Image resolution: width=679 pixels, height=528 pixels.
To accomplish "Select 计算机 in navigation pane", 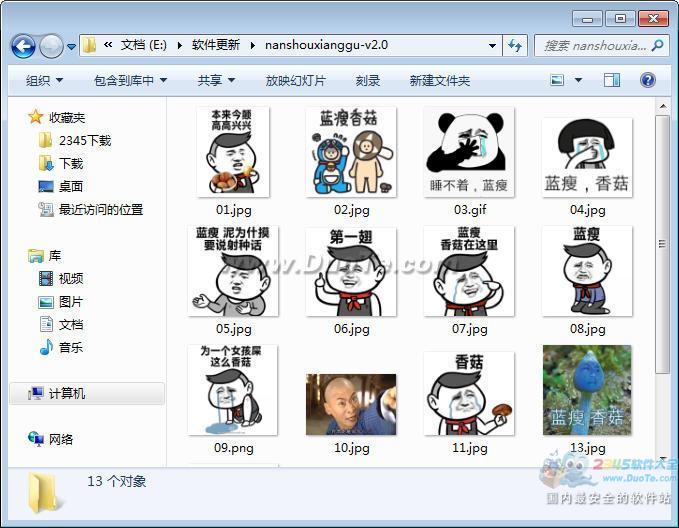I will coord(87,393).
